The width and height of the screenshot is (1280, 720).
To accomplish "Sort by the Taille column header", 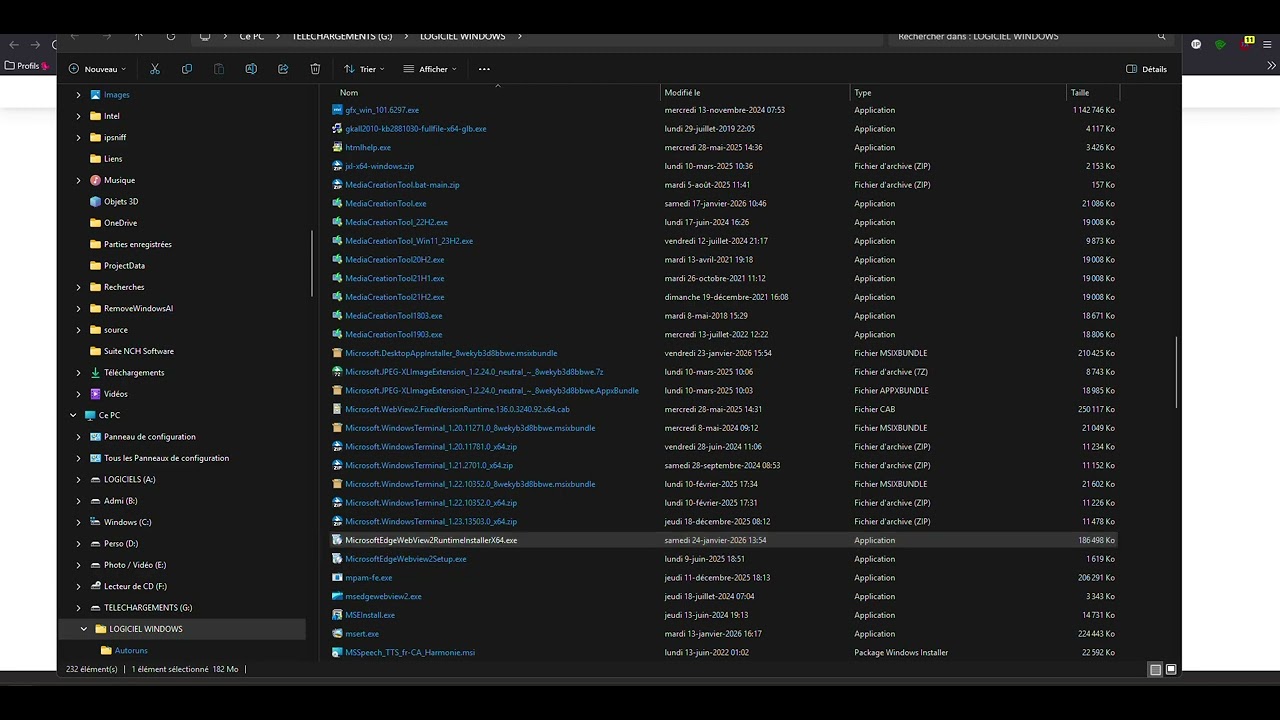I will (1080, 92).
